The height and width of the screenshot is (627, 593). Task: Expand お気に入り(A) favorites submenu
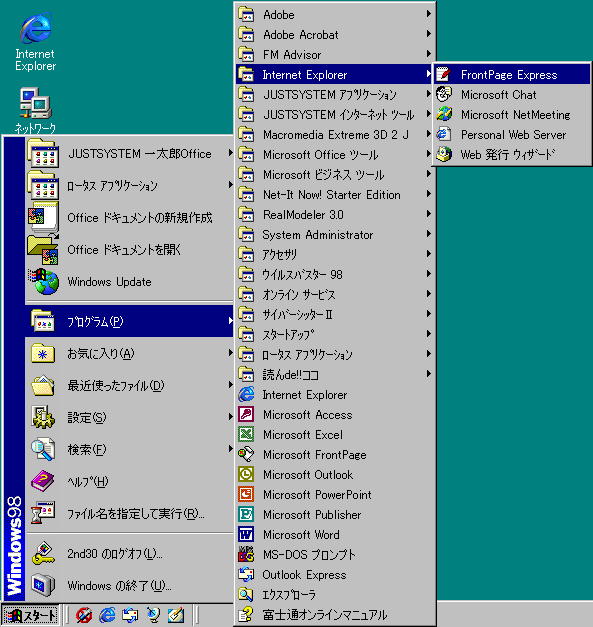coord(130,353)
